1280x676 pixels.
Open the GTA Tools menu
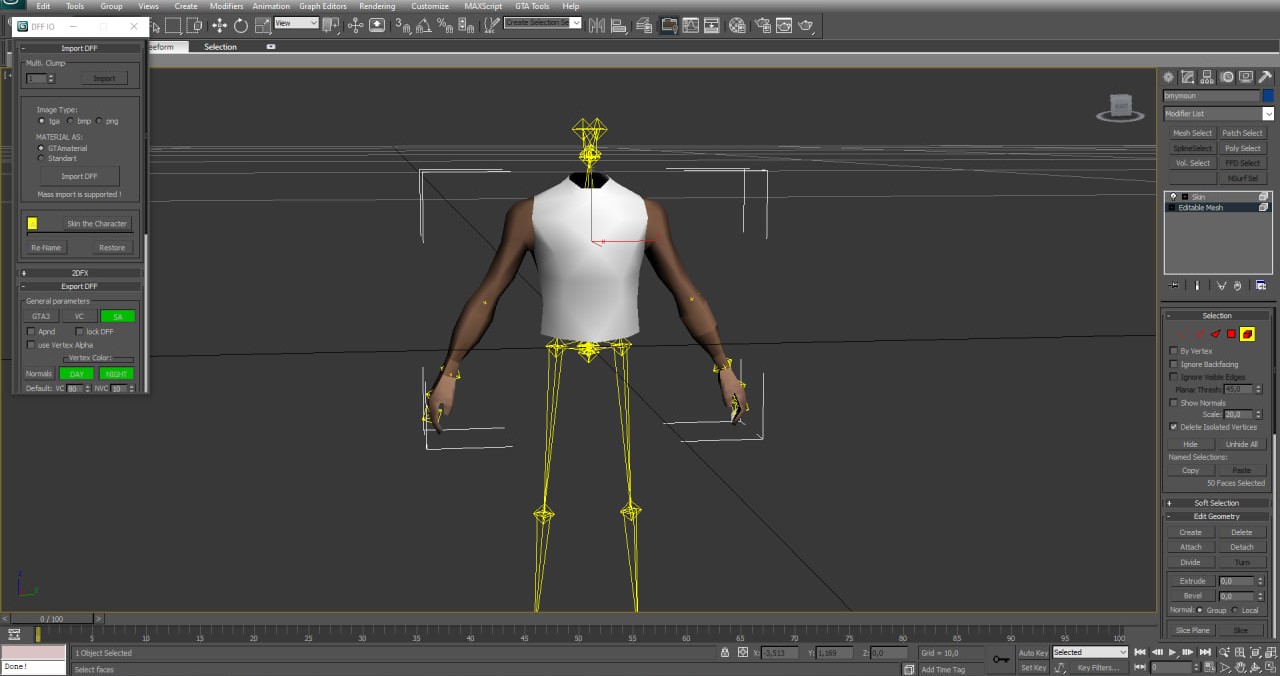coord(532,6)
